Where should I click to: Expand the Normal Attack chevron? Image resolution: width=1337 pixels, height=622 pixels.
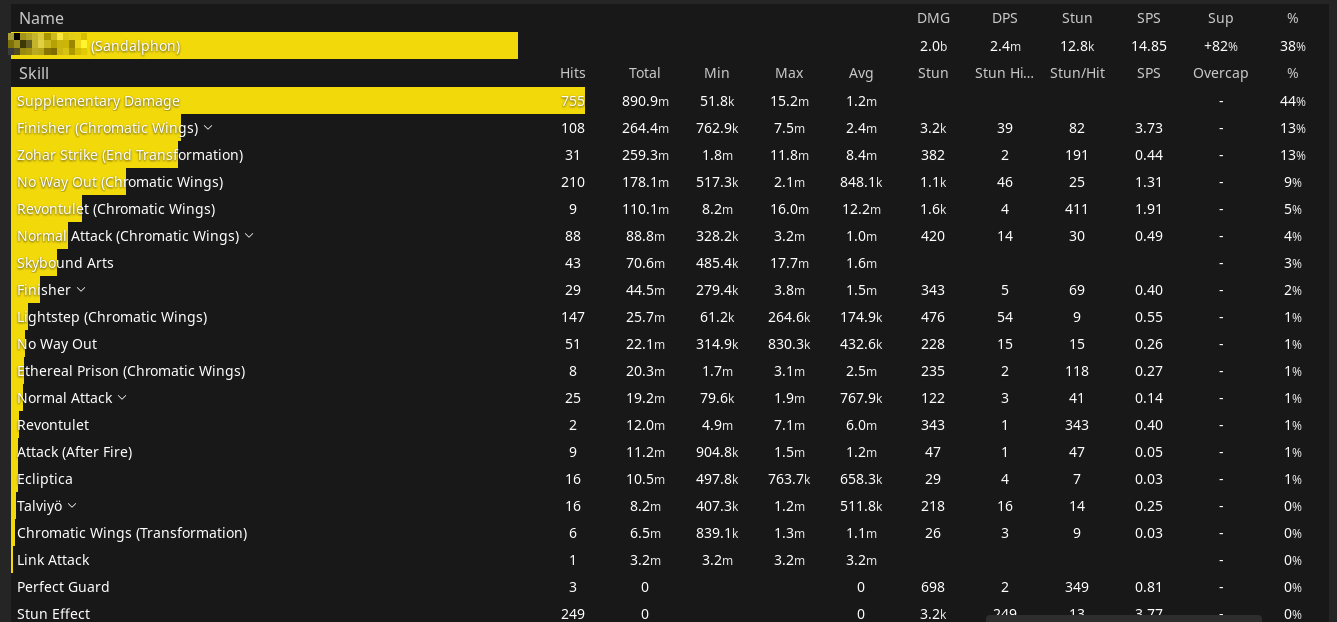pos(122,398)
